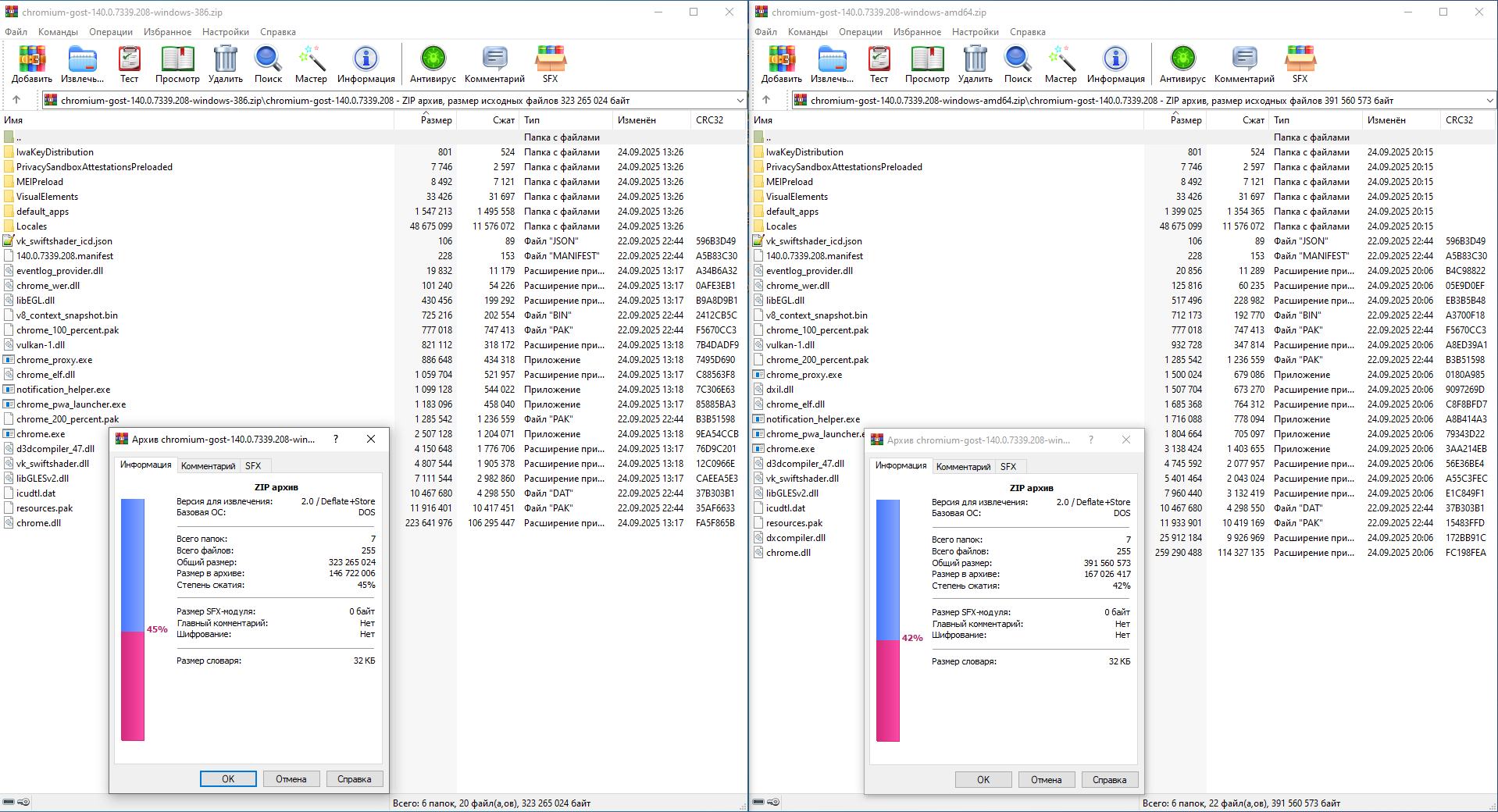Expand the path dropdown in left window
This screenshot has width=1498, height=812.
pyautogui.click(x=740, y=100)
